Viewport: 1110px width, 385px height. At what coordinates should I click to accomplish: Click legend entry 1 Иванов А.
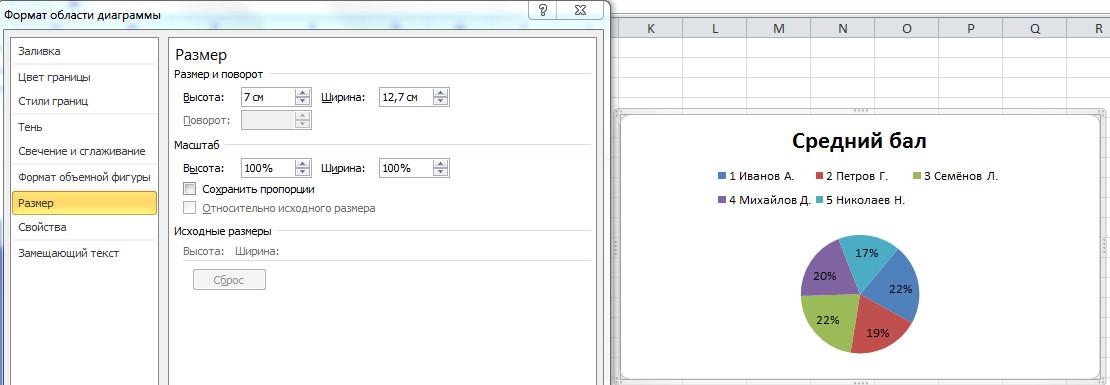click(x=756, y=176)
